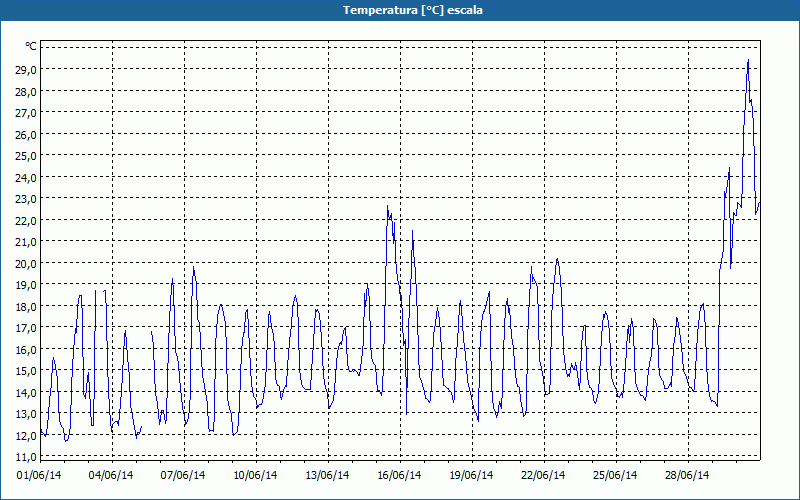Click the 25,0 y-axis label
The width and height of the screenshot is (800, 500).
pyautogui.click(x=26, y=156)
